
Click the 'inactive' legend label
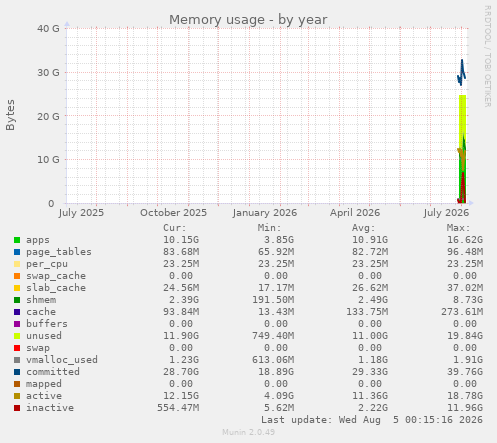coord(50,408)
